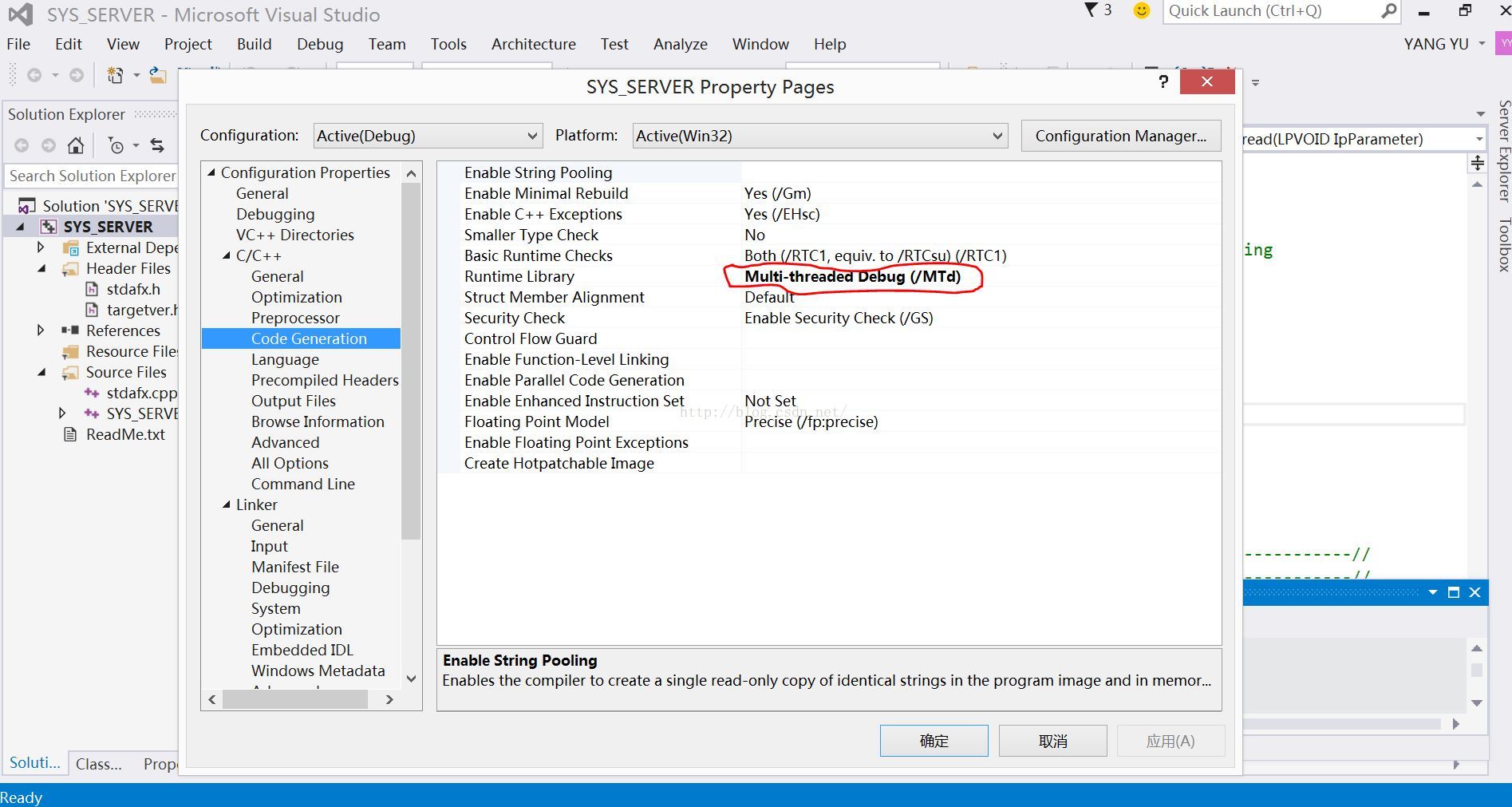Click Solution Explorer Home icon

tap(75, 145)
